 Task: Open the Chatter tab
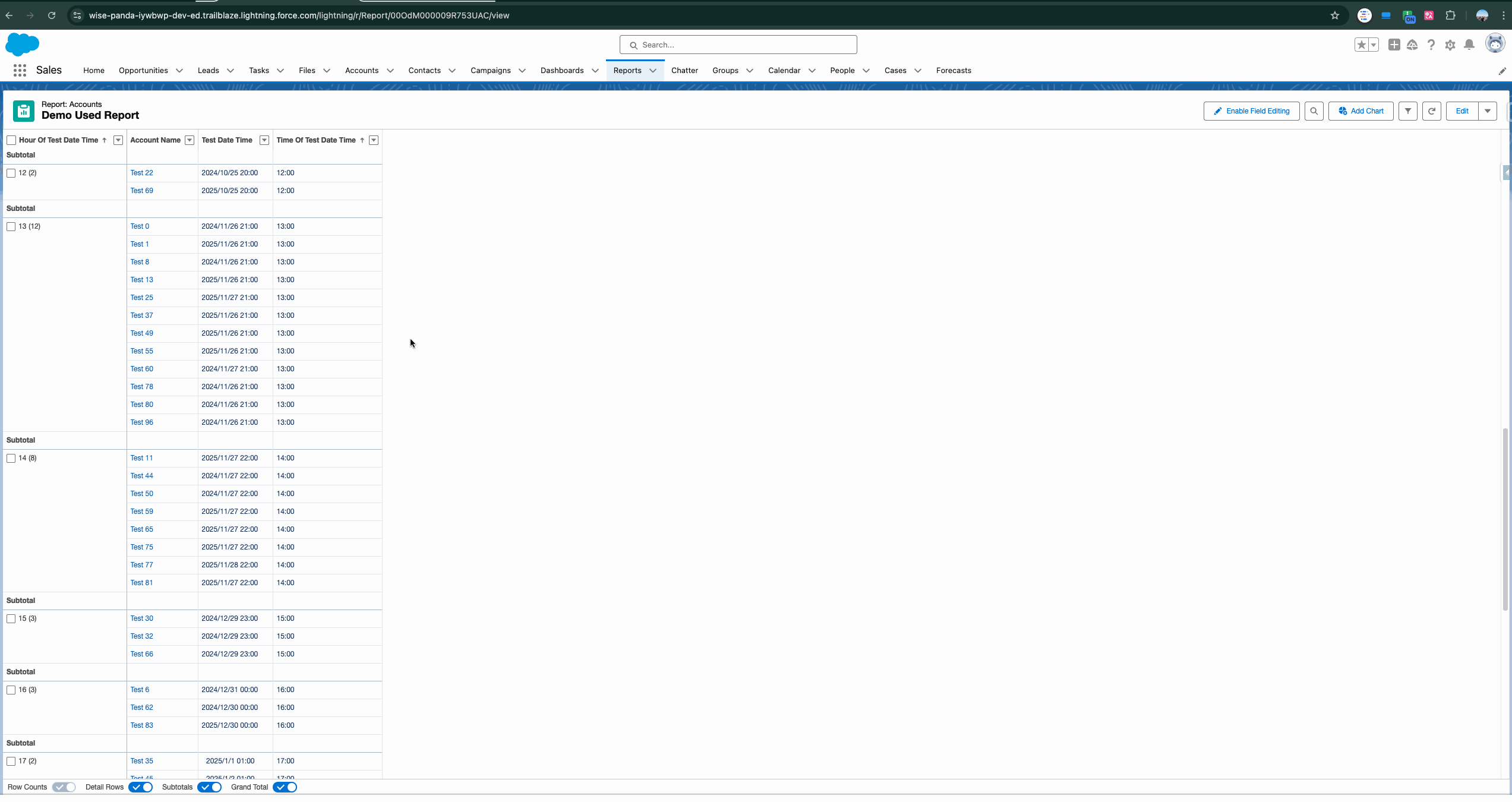click(x=684, y=71)
